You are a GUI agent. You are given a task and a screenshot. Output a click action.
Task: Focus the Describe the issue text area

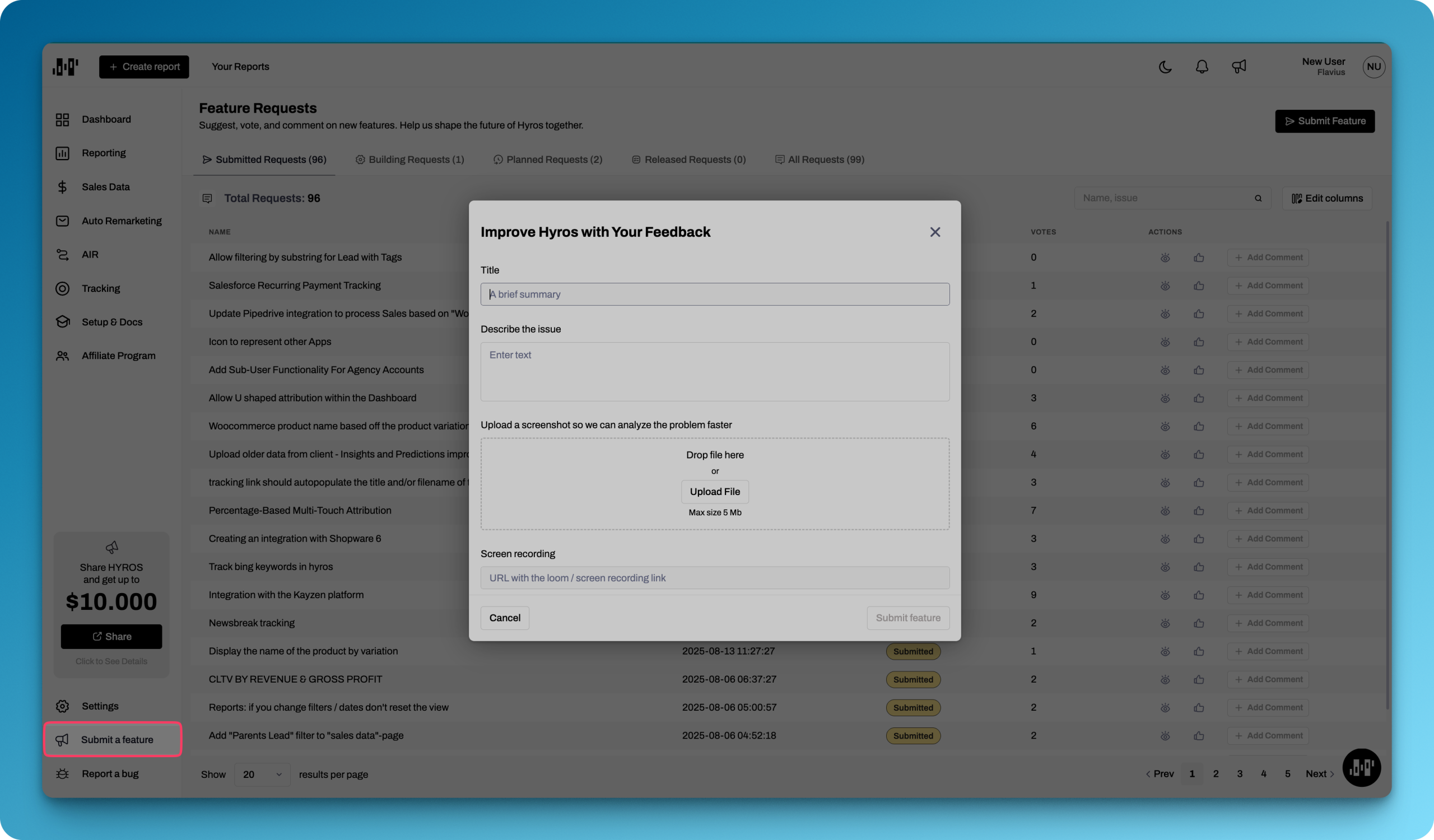(x=715, y=372)
